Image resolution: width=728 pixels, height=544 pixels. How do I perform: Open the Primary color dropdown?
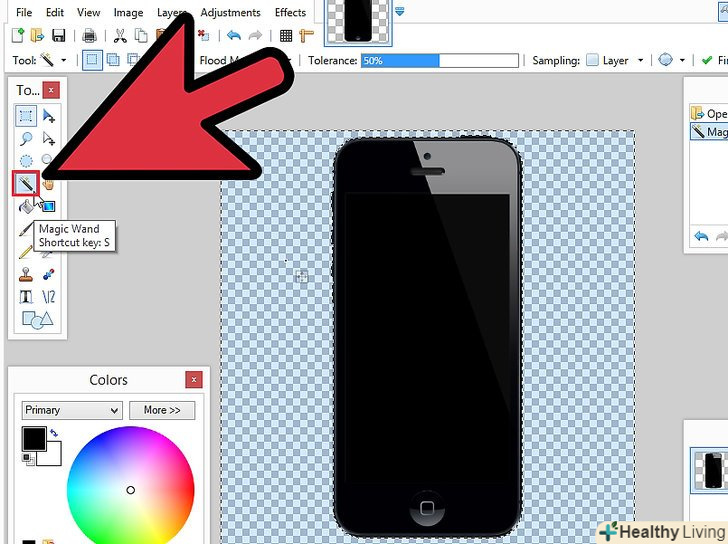point(72,410)
